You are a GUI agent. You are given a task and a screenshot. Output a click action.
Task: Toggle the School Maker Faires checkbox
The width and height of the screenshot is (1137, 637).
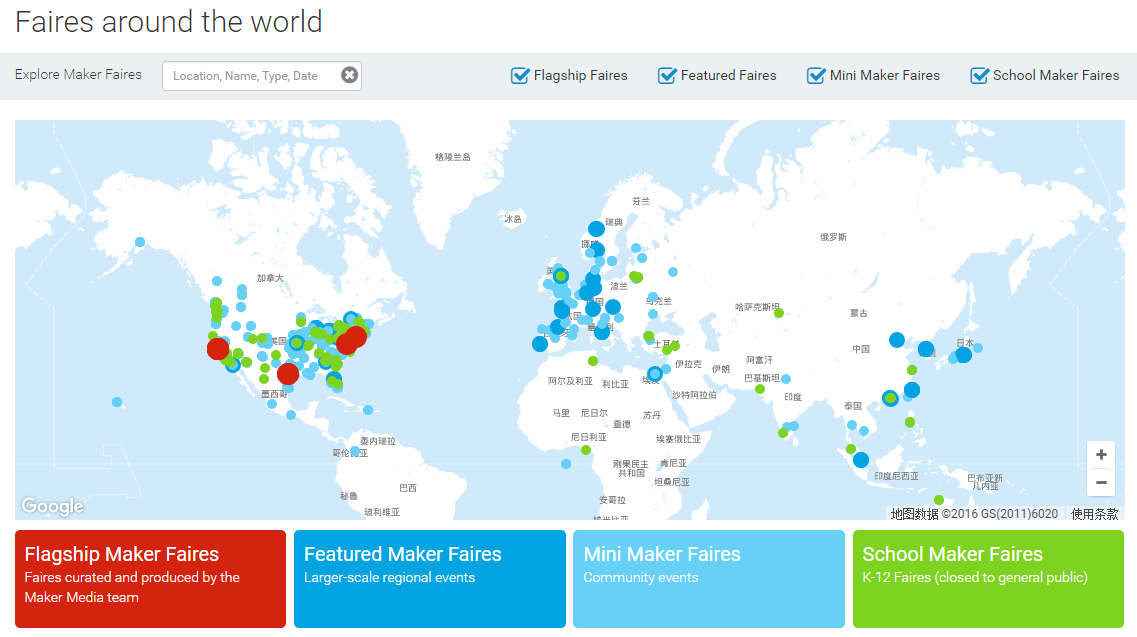(x=979, y=75)
